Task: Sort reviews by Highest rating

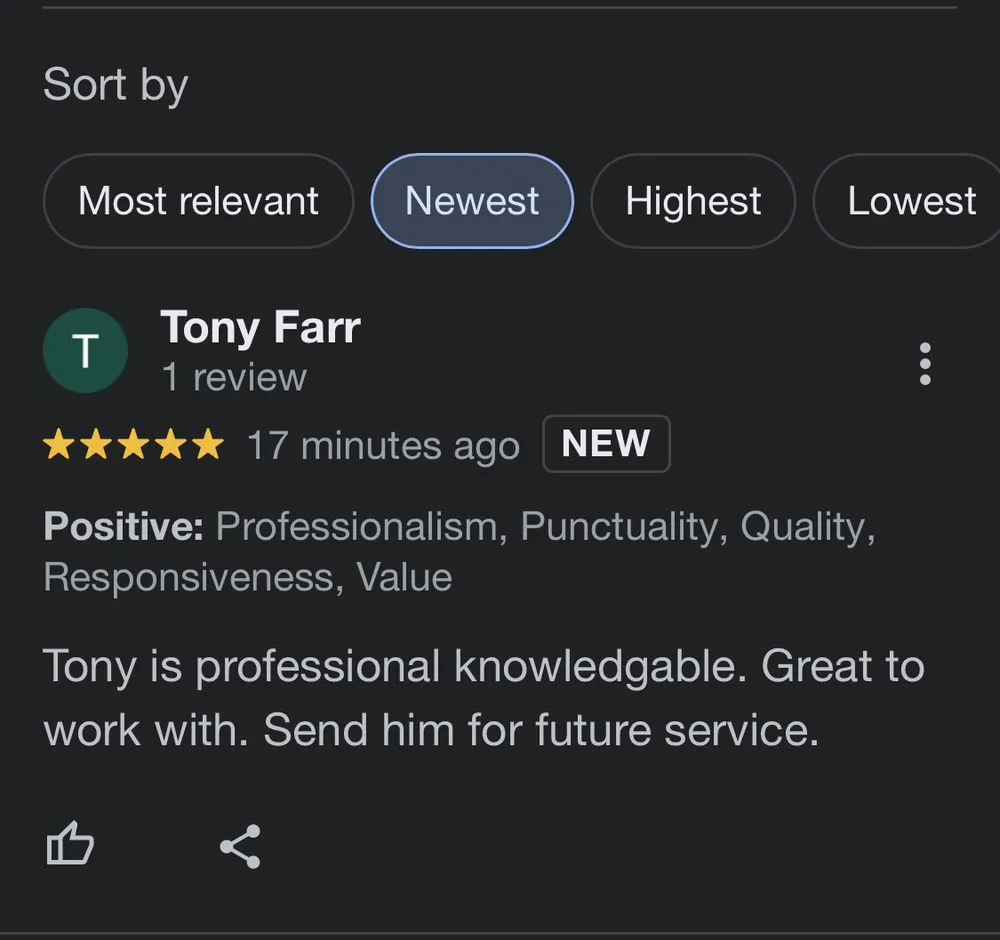Action: (693, 201)
